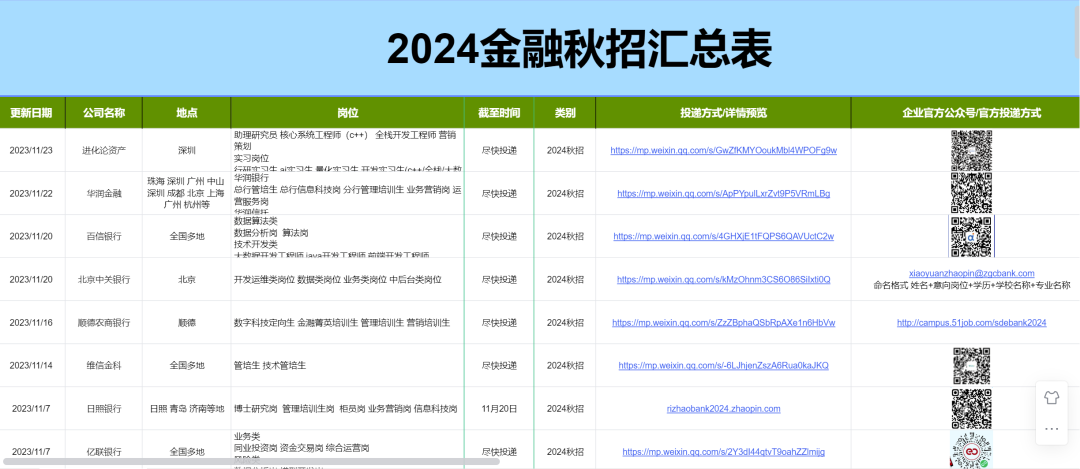
Task: Select the 百信银行 company cell
Action: [x=104, y=236]
